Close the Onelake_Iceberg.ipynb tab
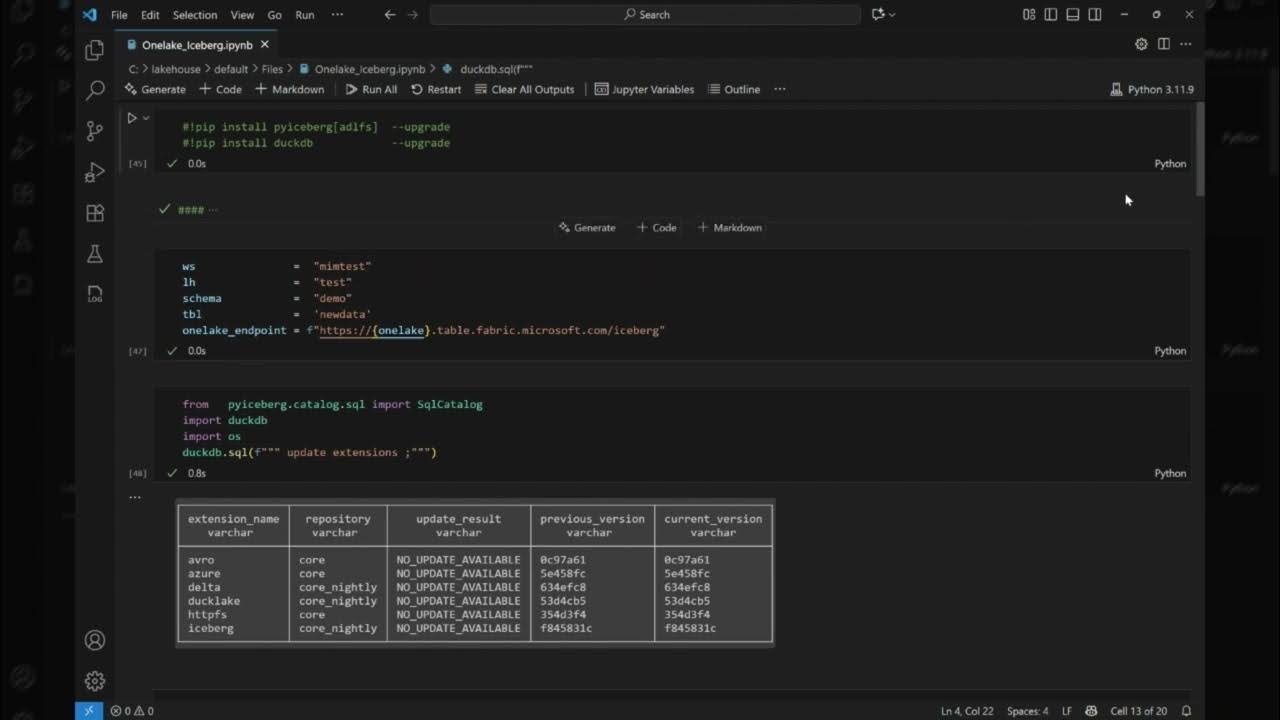 (x=265, y=45)
